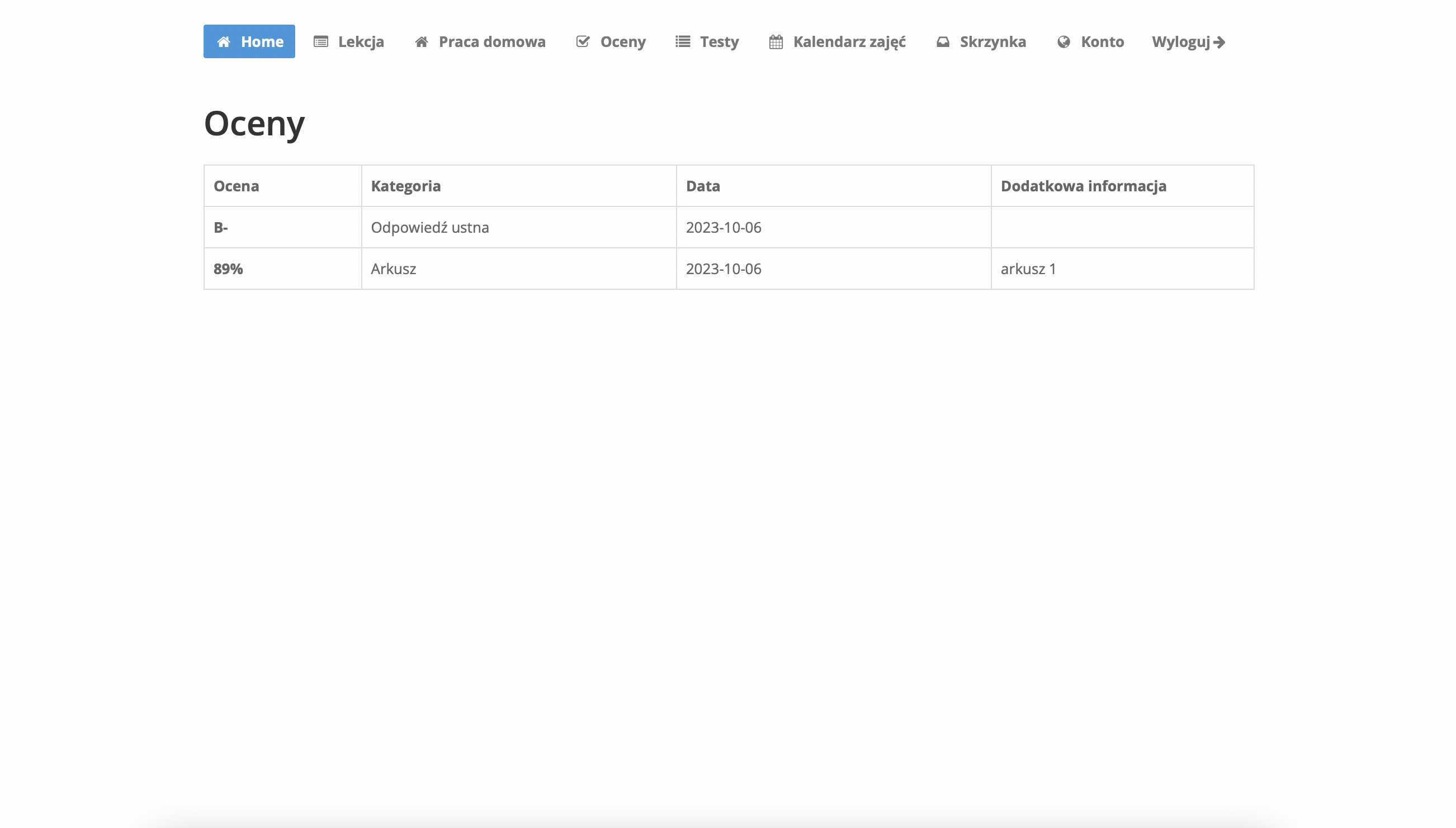Click the Konto globe icon
The height and width of the screenshot is (828, 1456).
click(x=1063, y=41)
